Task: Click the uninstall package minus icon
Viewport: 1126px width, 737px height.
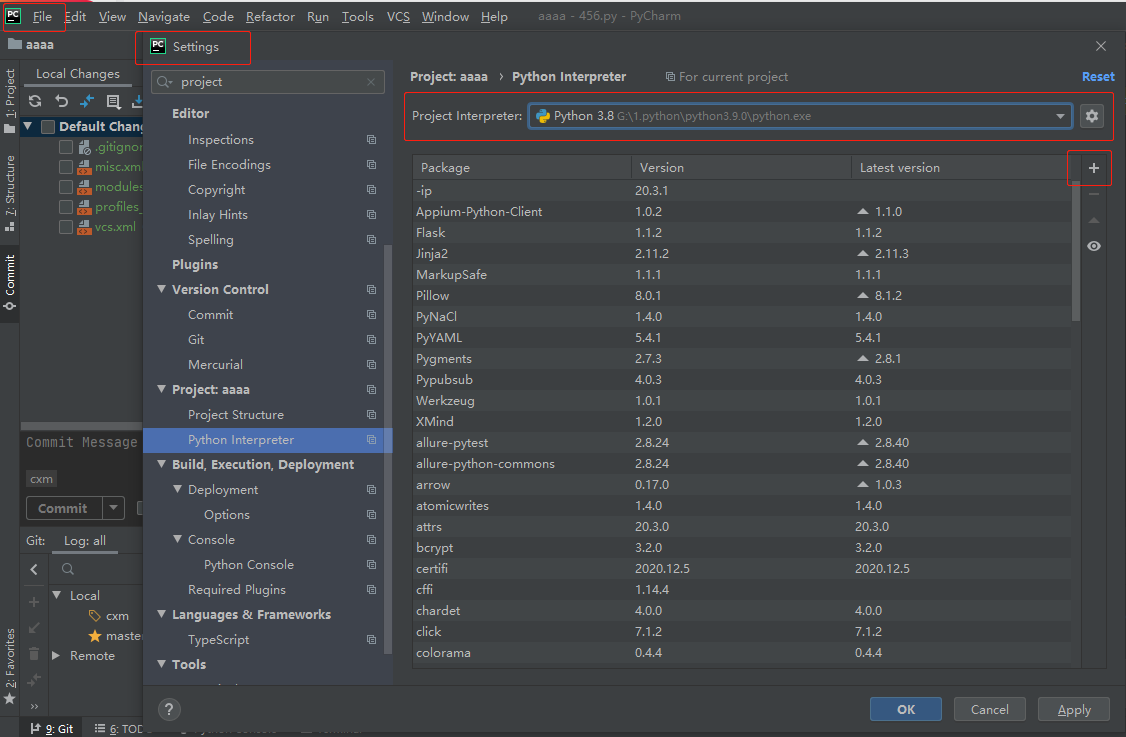Action: point(1093,194)
